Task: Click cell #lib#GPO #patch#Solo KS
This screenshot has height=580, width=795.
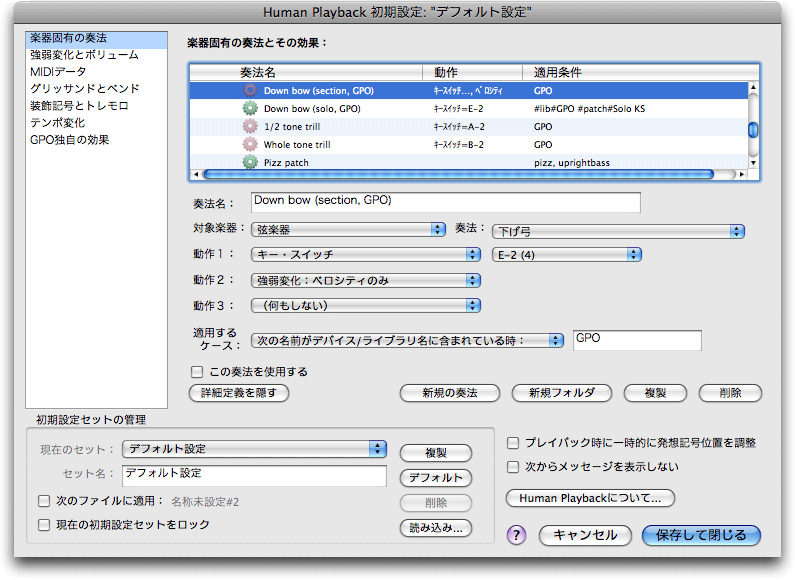Action: coord(589,108)
